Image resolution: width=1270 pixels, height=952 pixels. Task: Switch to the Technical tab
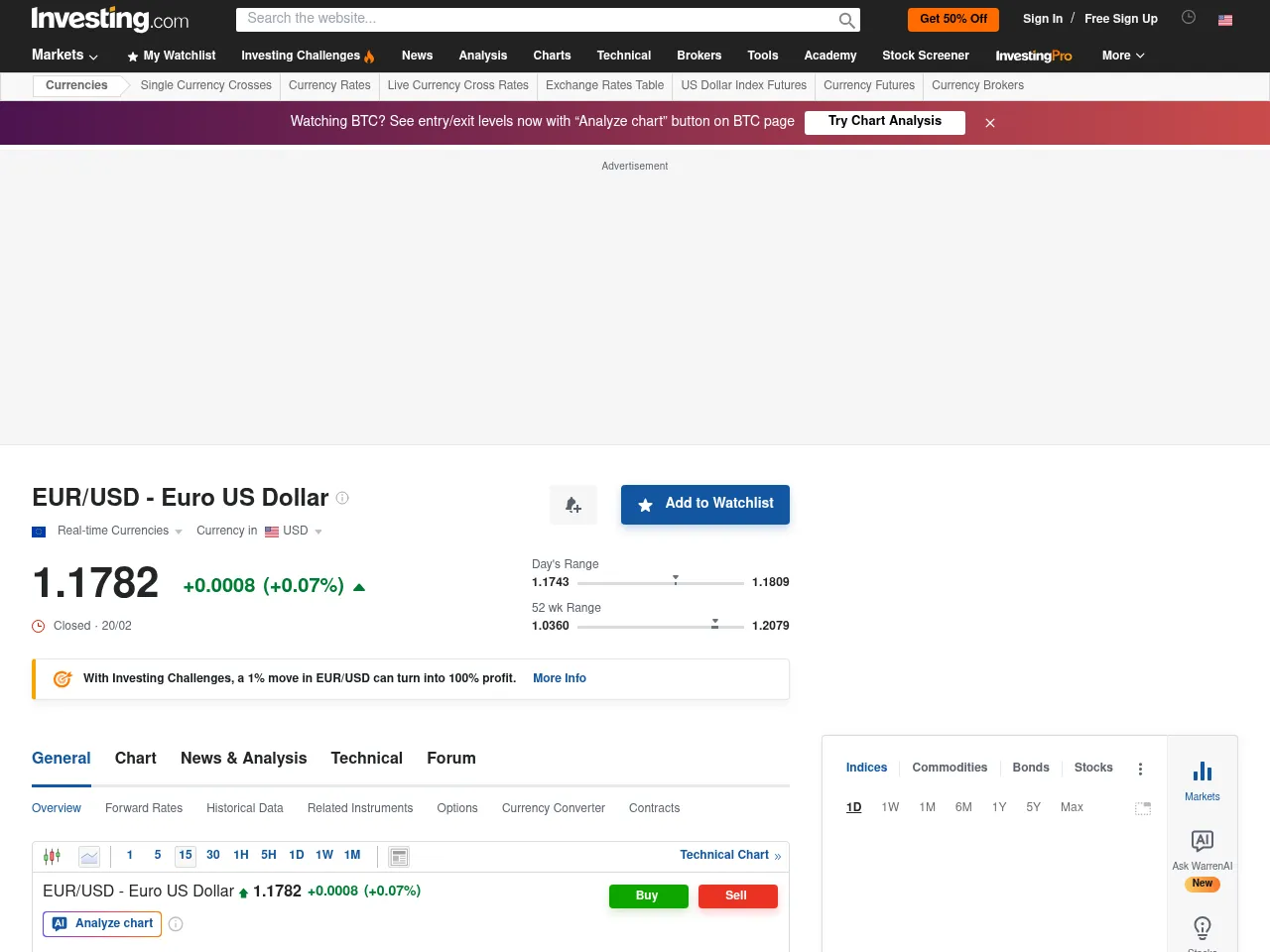pos(366,758)
